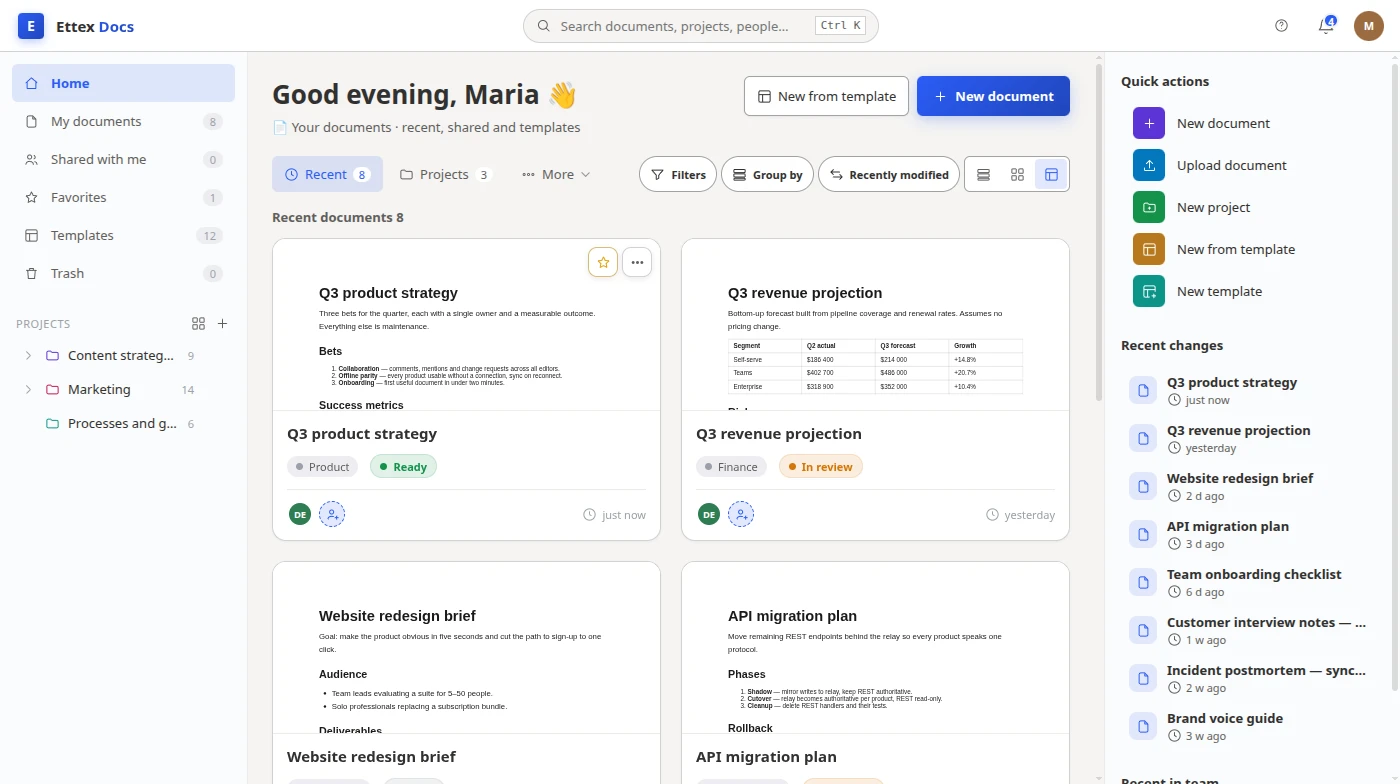Open My documents in the sidebar
Viewport: 1400px width, 784px height.
click(x=123, y=121)
